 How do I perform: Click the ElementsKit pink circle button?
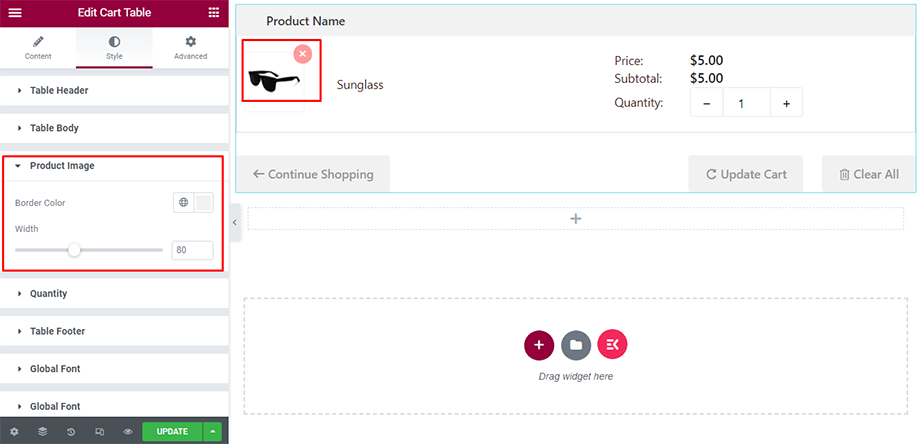(612, 345)
